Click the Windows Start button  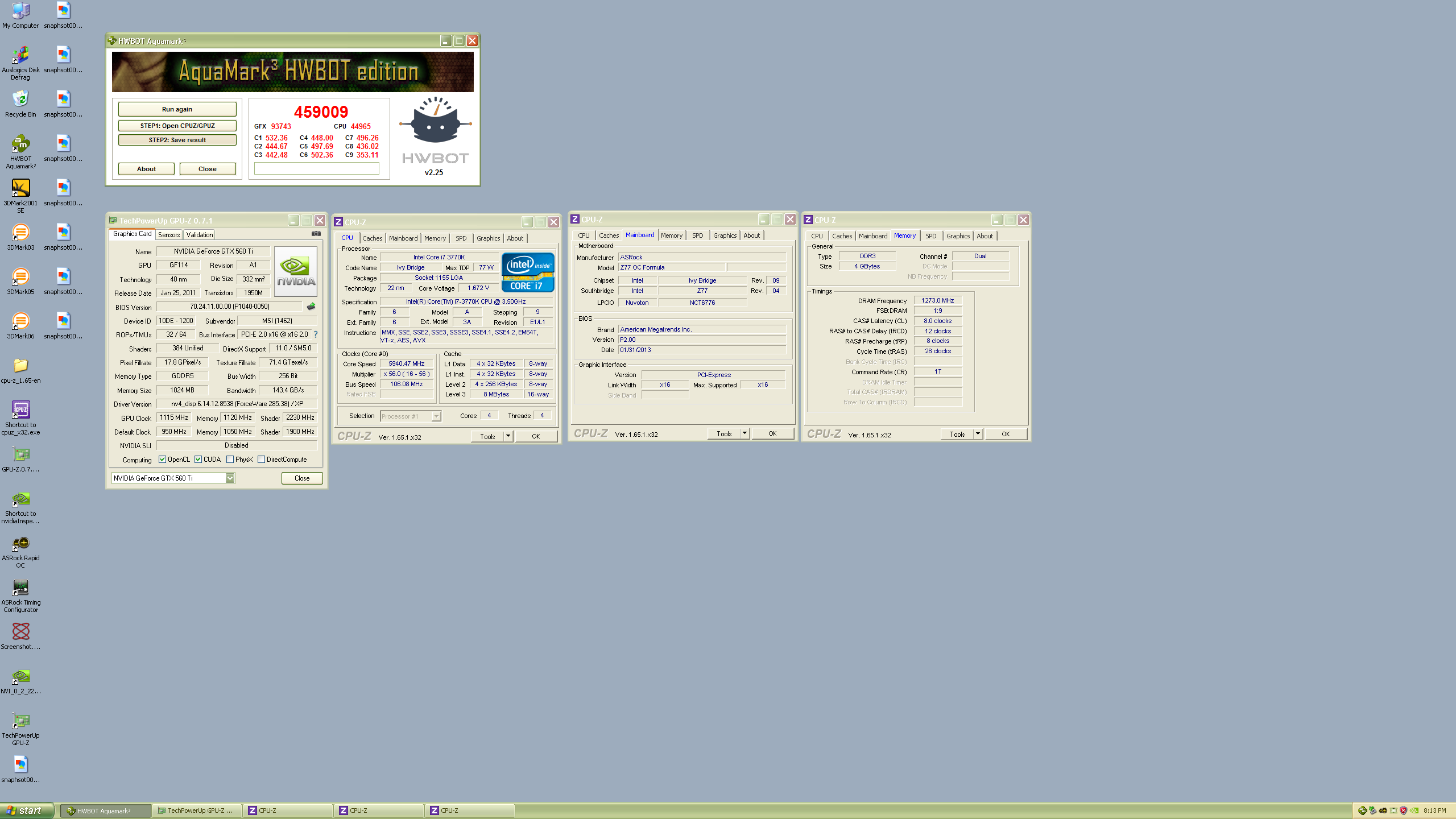point(27,810)
